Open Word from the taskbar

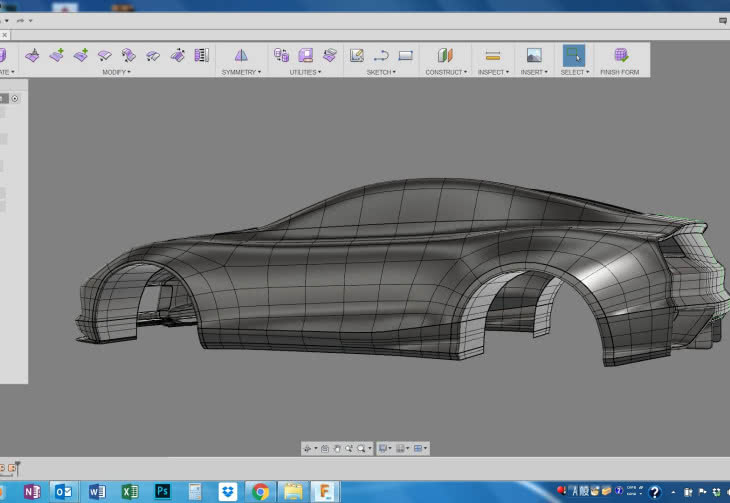pyautogui.click(x=97, y=491)
